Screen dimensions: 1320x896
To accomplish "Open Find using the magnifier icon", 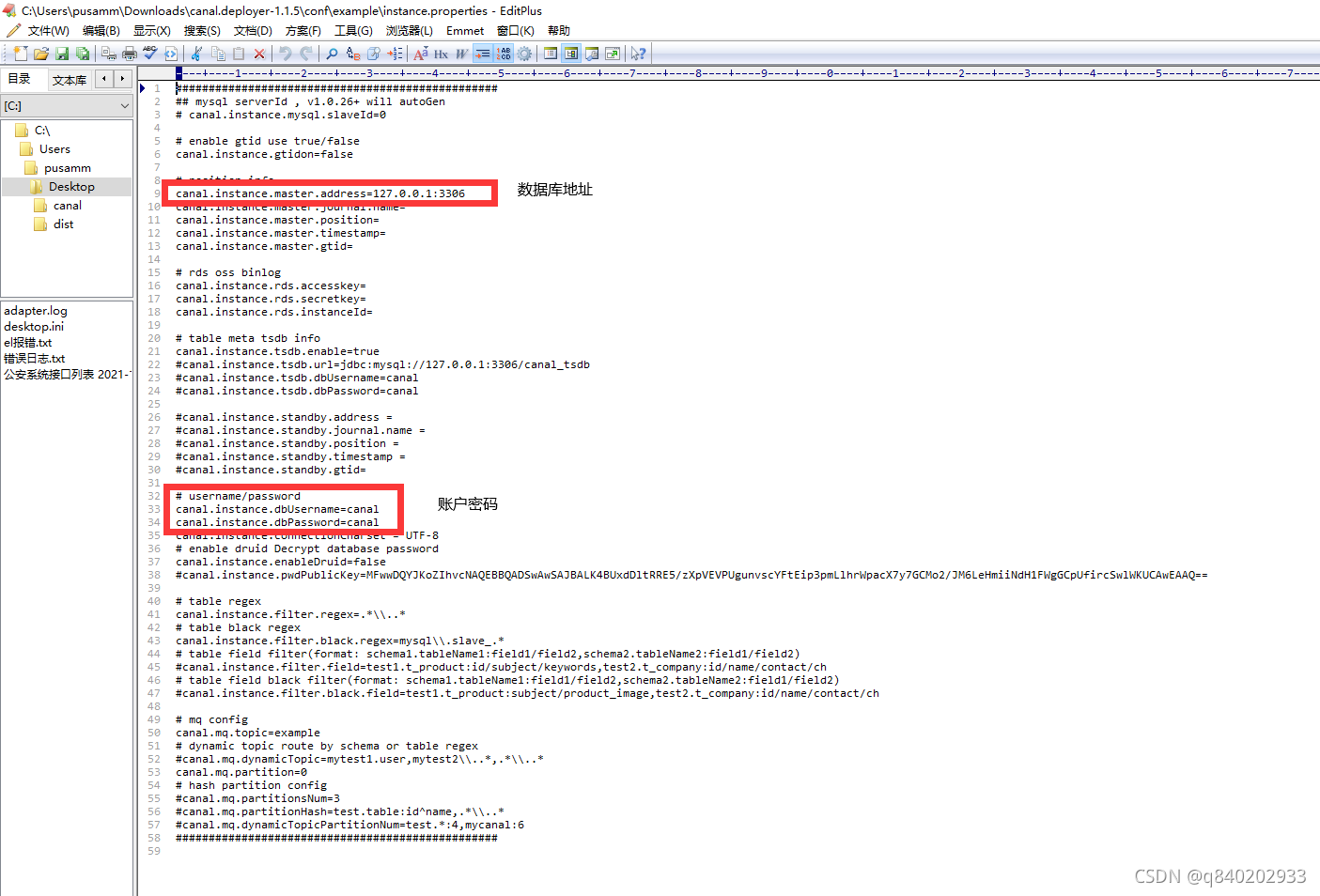I will pos(331,54).
